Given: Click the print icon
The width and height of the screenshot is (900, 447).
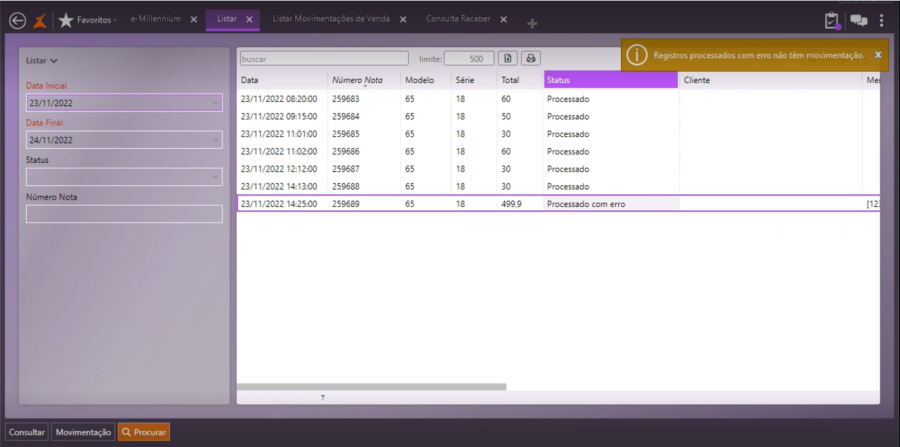Looking at the screenshot, I should point(532,59).
